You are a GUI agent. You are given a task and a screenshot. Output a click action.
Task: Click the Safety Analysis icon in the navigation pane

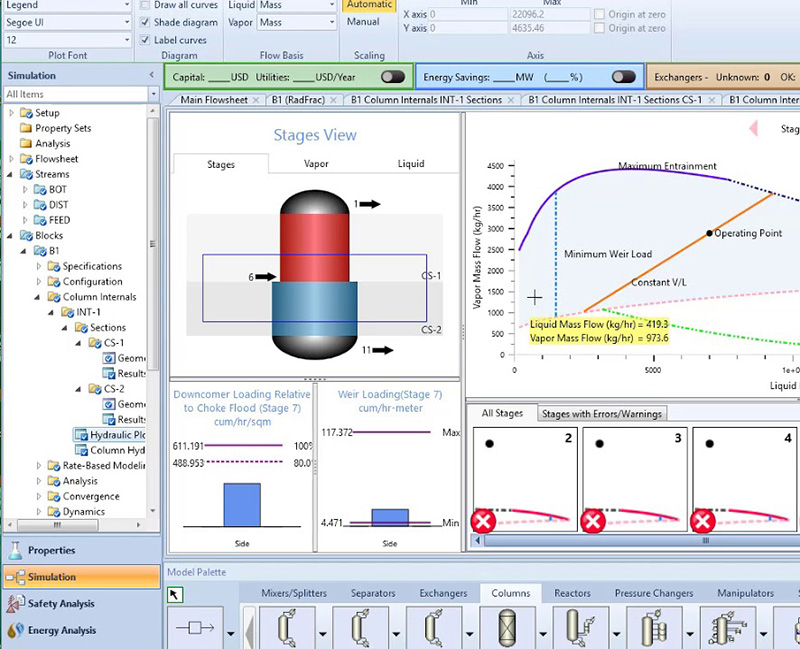coord(15,604)
